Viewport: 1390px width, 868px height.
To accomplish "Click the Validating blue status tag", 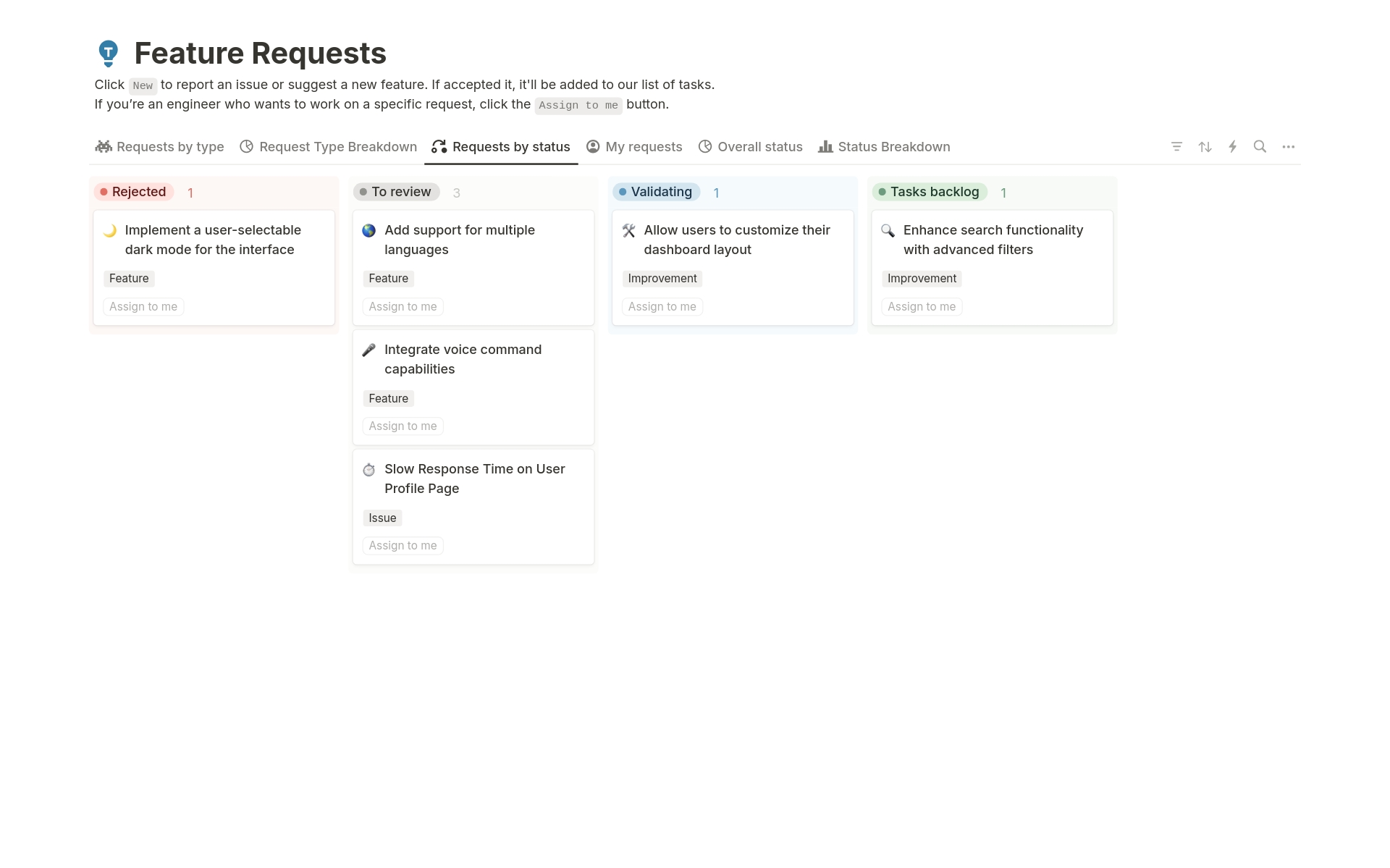I will 656,192.
